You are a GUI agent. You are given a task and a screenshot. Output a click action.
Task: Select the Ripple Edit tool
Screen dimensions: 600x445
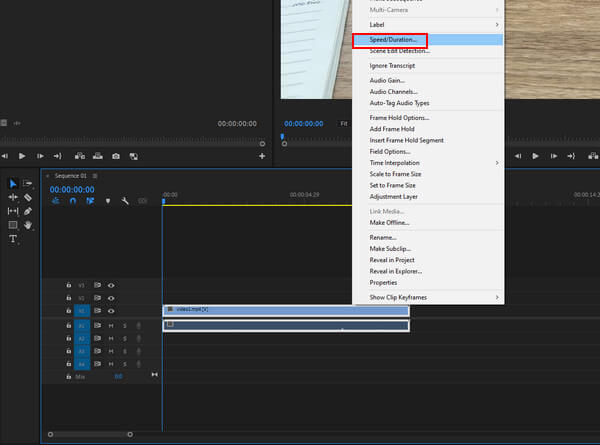pyautogui.click(x=13, y=197)
